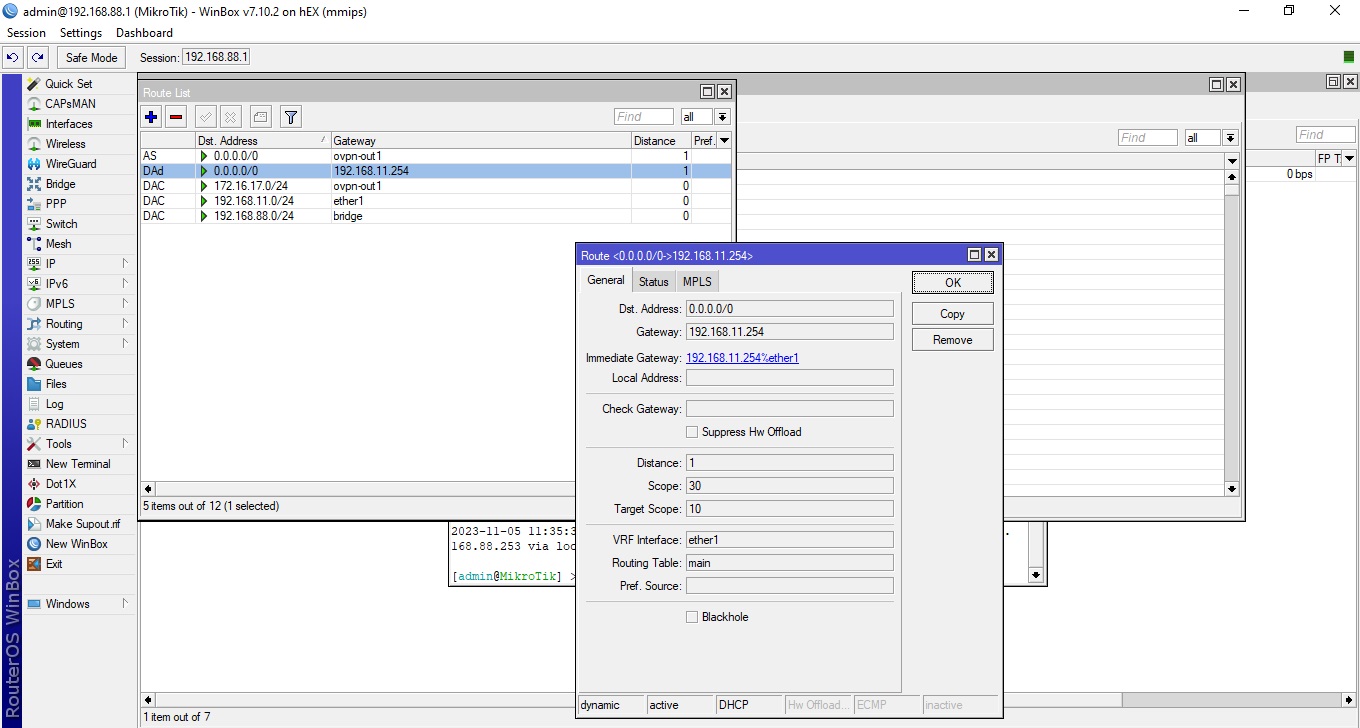Expand the IP submenu in the sidebar
The image size is (1360, 728).
(x=51, y=264)
